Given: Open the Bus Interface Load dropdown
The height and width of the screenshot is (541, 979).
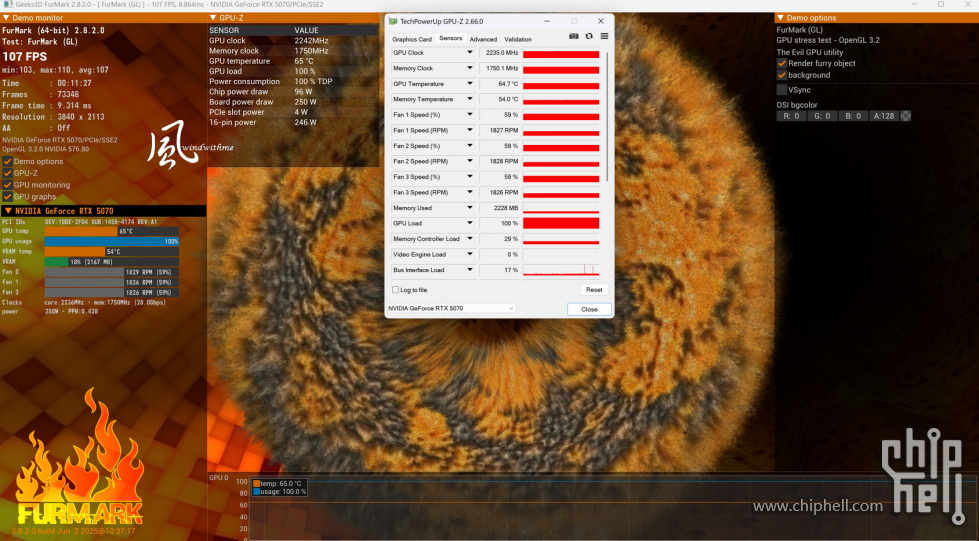Looking at the screenshot, I should coord(470,270).
